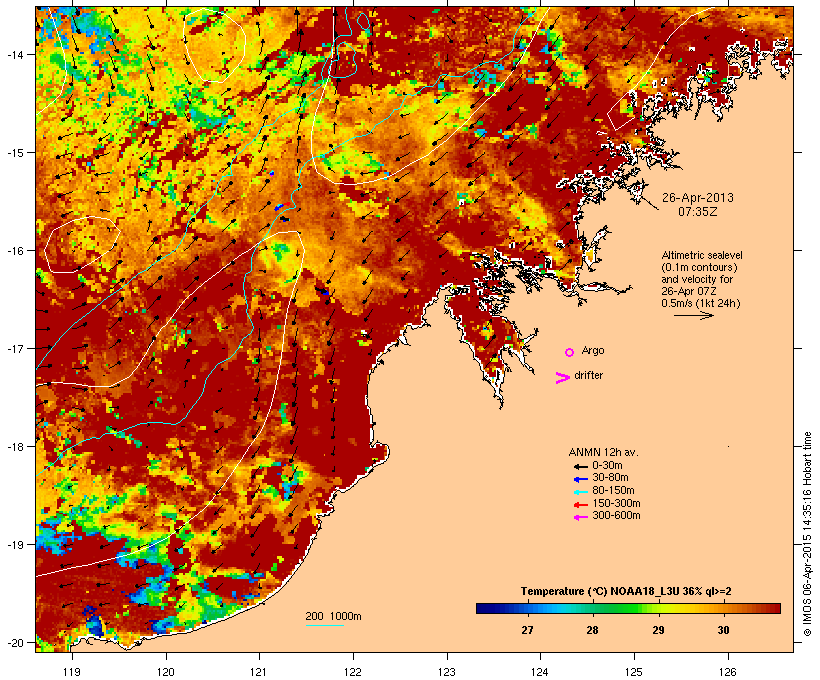Click the longitude axis label 126
820x680 pixels.
727,672
